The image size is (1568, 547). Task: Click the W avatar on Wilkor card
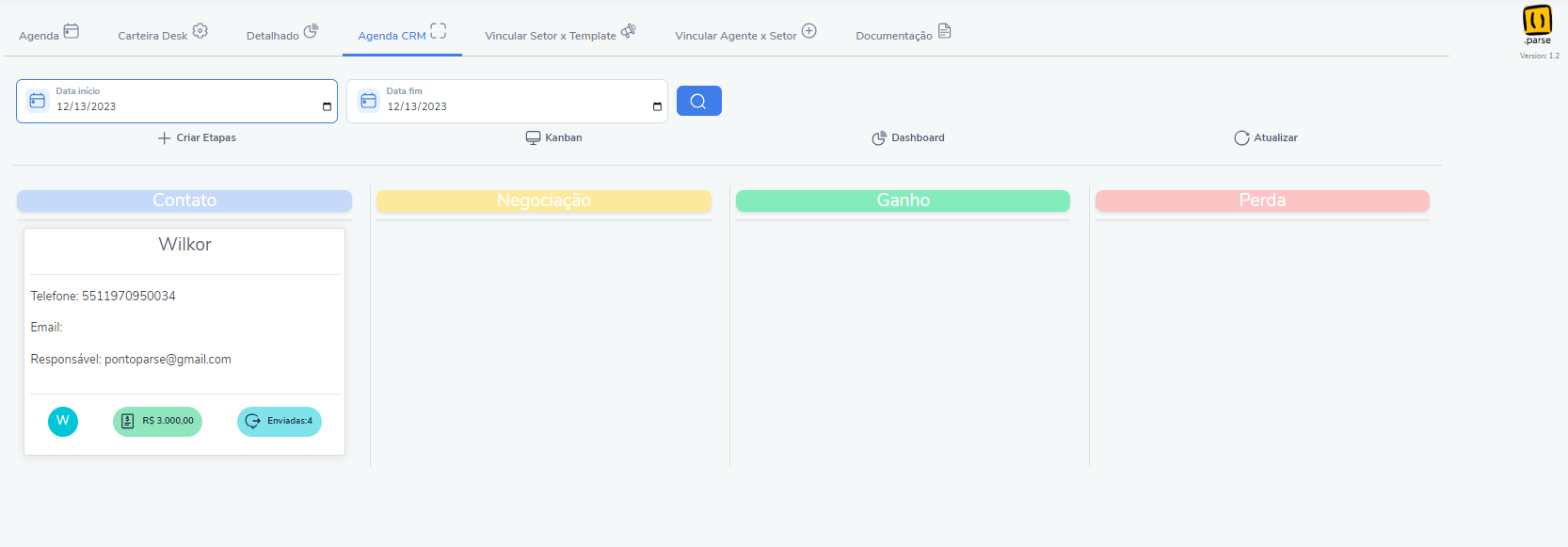[x=63, y=421]
